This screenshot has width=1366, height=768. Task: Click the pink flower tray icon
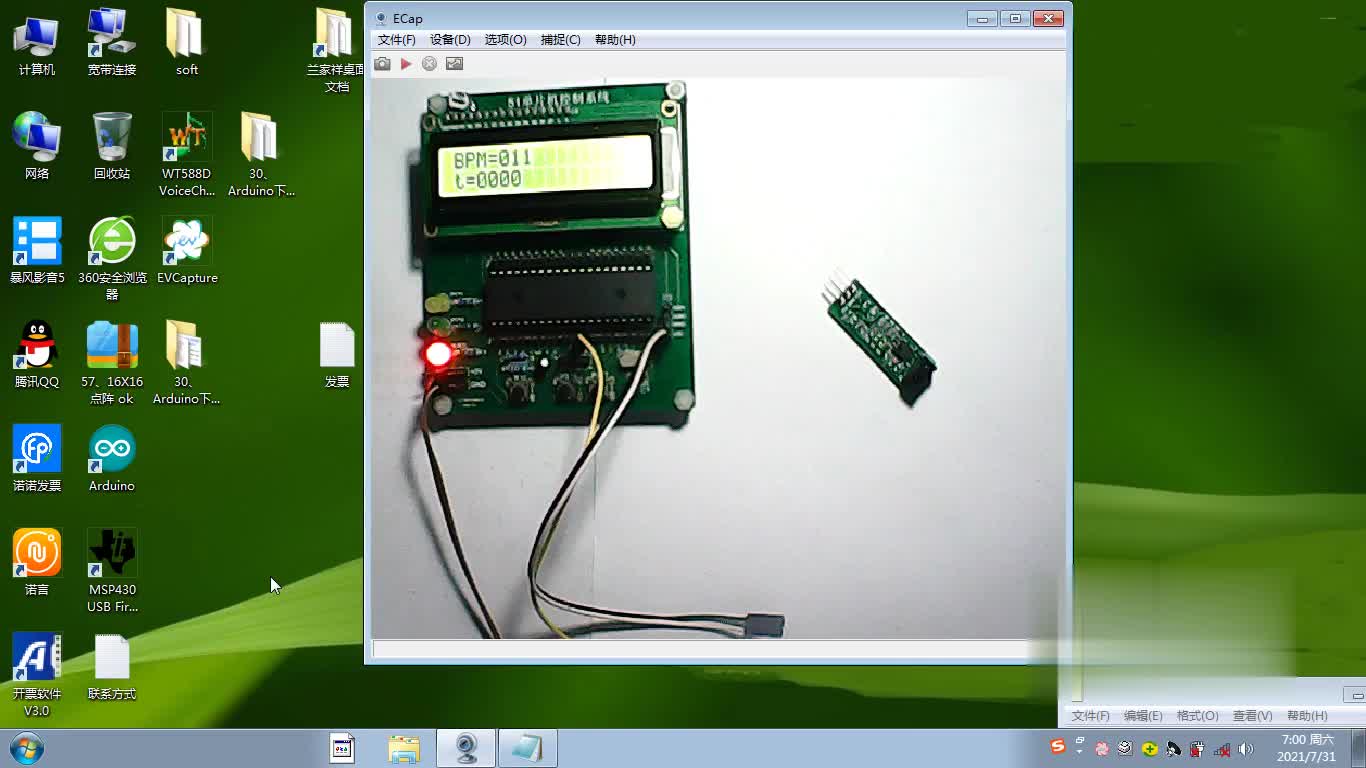tap(1102, 748)
